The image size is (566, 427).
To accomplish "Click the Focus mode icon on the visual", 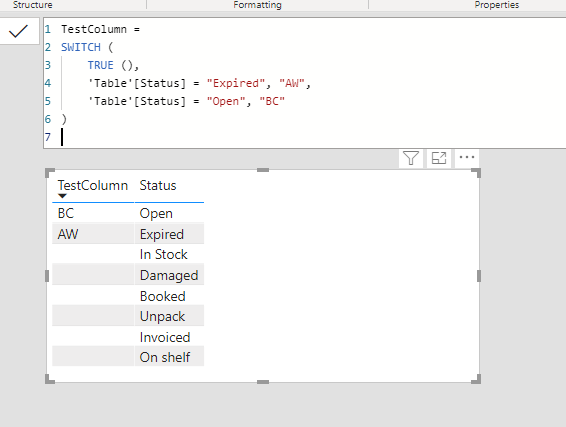I will coord(439,158).
